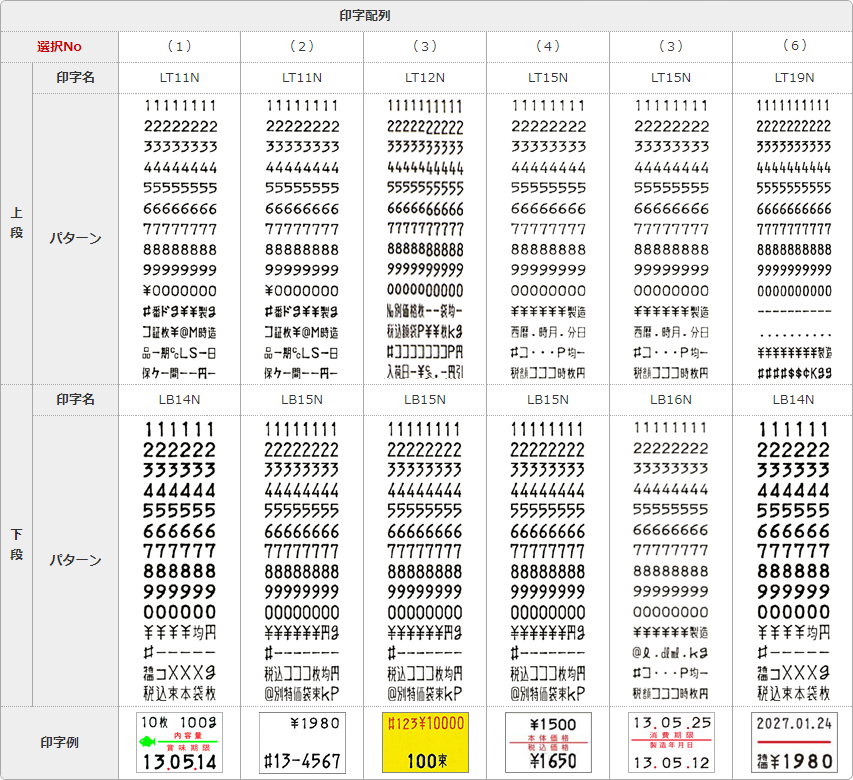This screenshot has height=780, width=853.
Task: Click the 2027.01.24 date print sample
Action: (794, 742)
